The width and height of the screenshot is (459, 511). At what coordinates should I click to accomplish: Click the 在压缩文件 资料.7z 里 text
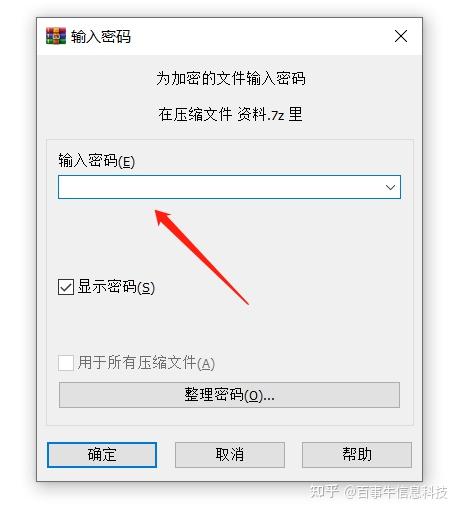(230, 115)
